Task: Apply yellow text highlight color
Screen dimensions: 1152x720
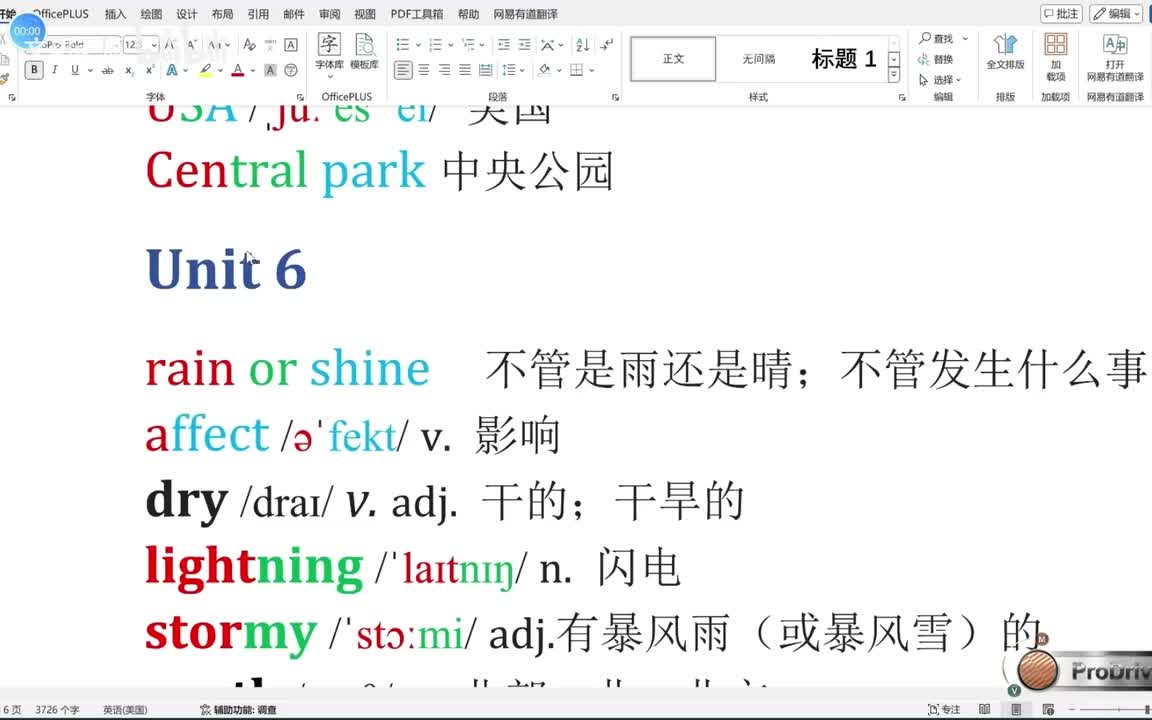Action: pos(206,70)
